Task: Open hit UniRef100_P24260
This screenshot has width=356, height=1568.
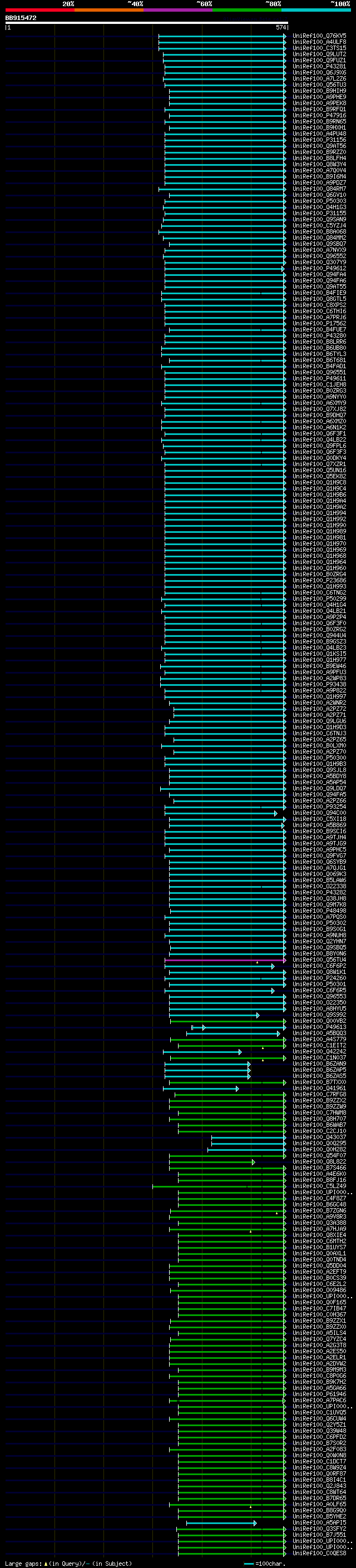Action: tap(319, 978)
